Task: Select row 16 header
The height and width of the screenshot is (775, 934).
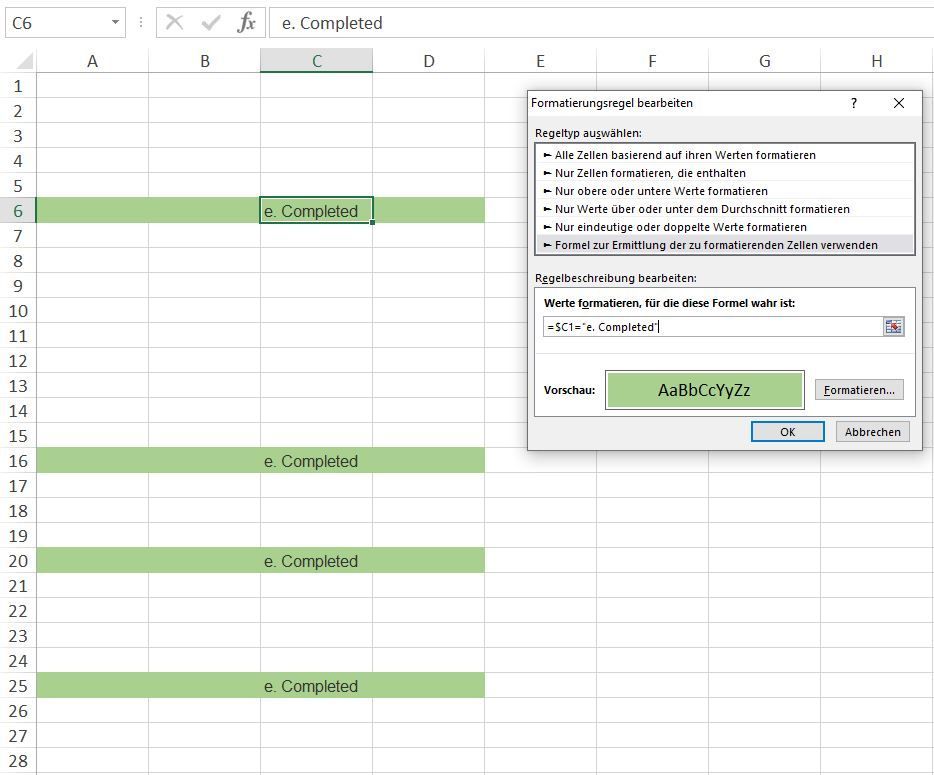Action: (x=18, y=461)
